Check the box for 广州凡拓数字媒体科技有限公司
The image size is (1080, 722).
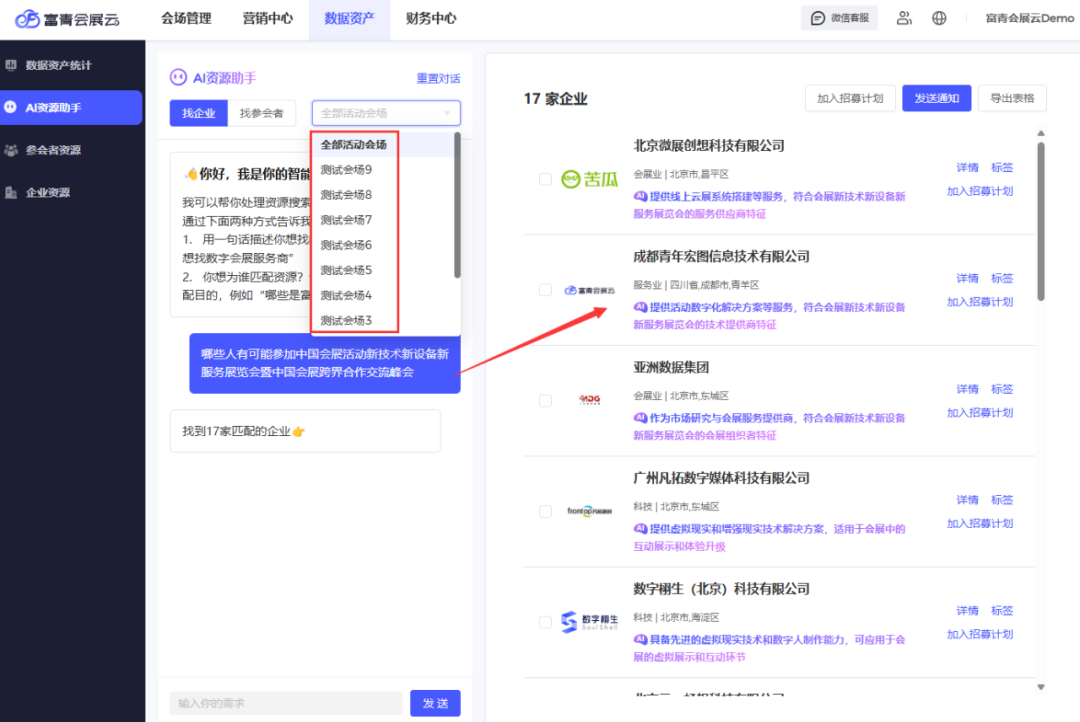click(x=546, y=511)
